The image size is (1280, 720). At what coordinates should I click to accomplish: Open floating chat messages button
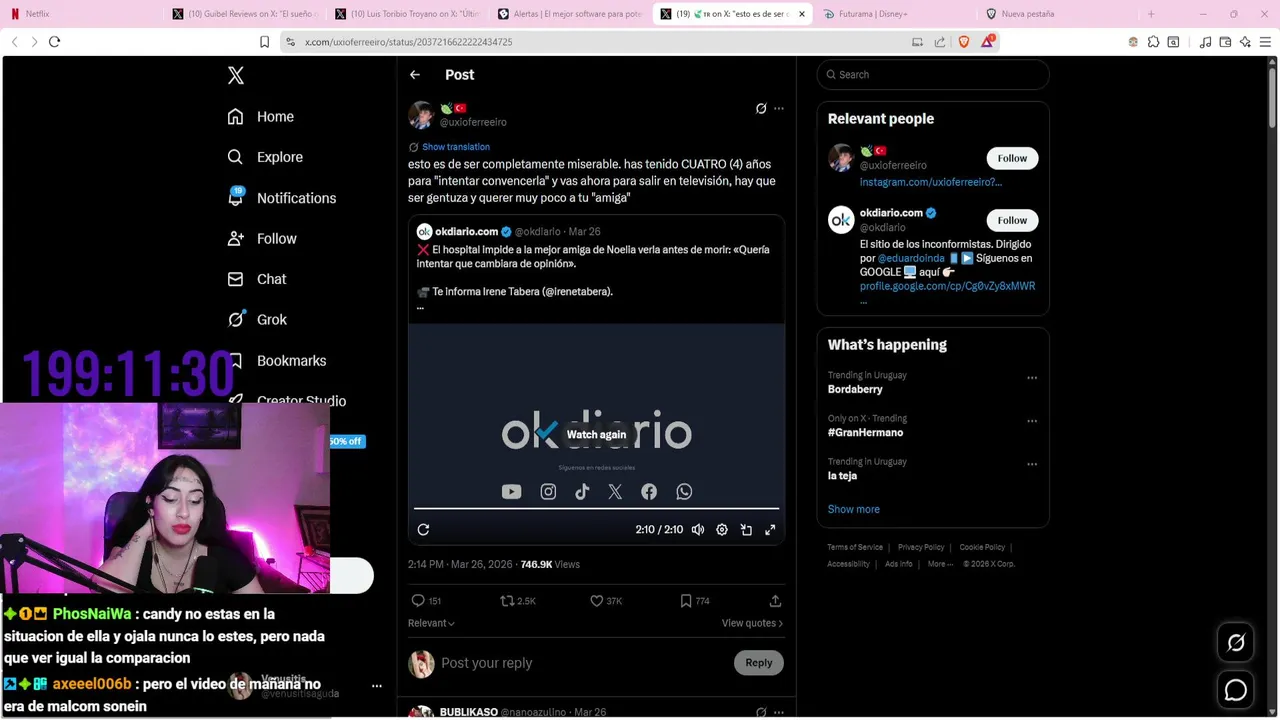pos(1236,690)
